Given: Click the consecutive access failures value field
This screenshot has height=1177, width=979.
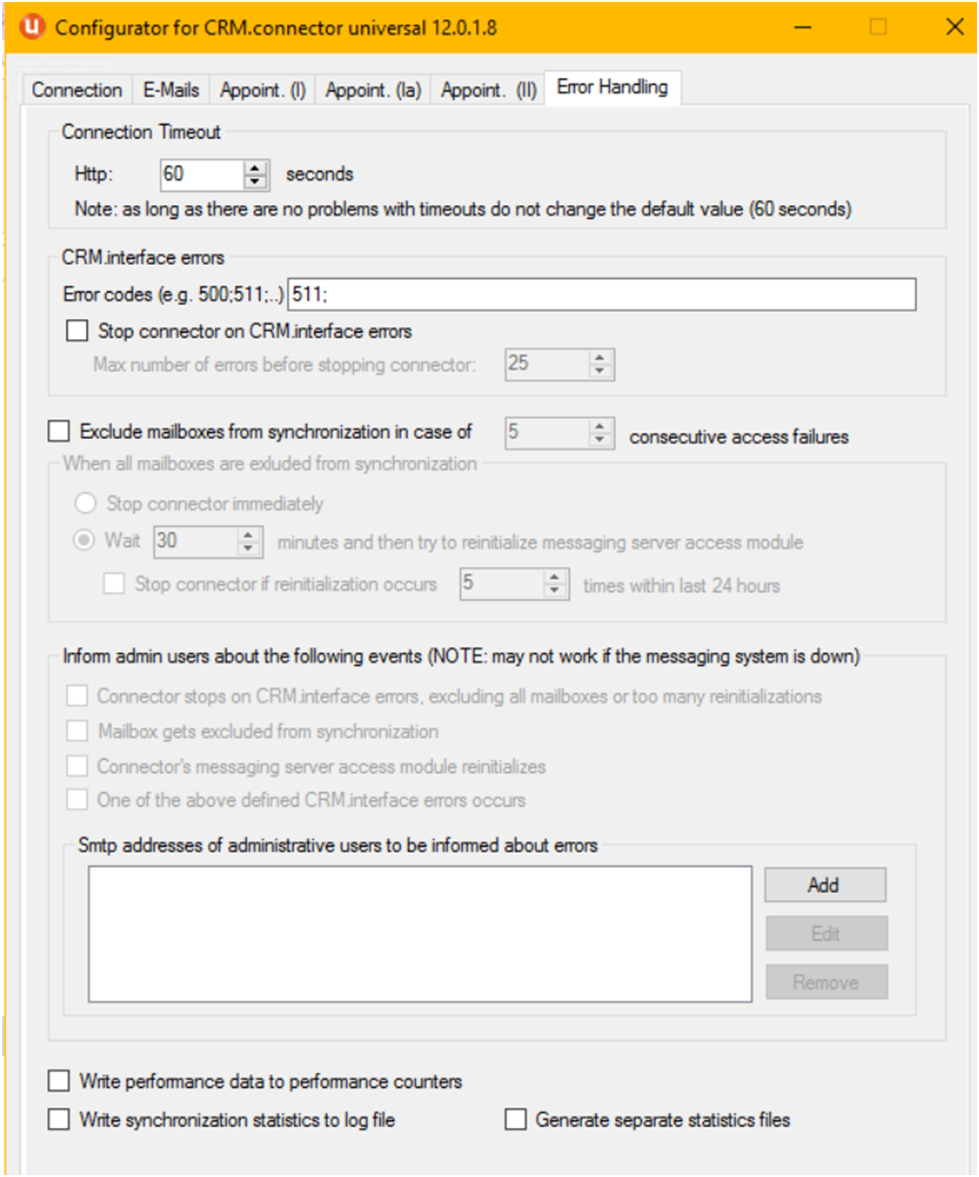Looking at the screenshot, I should point(547,433).
